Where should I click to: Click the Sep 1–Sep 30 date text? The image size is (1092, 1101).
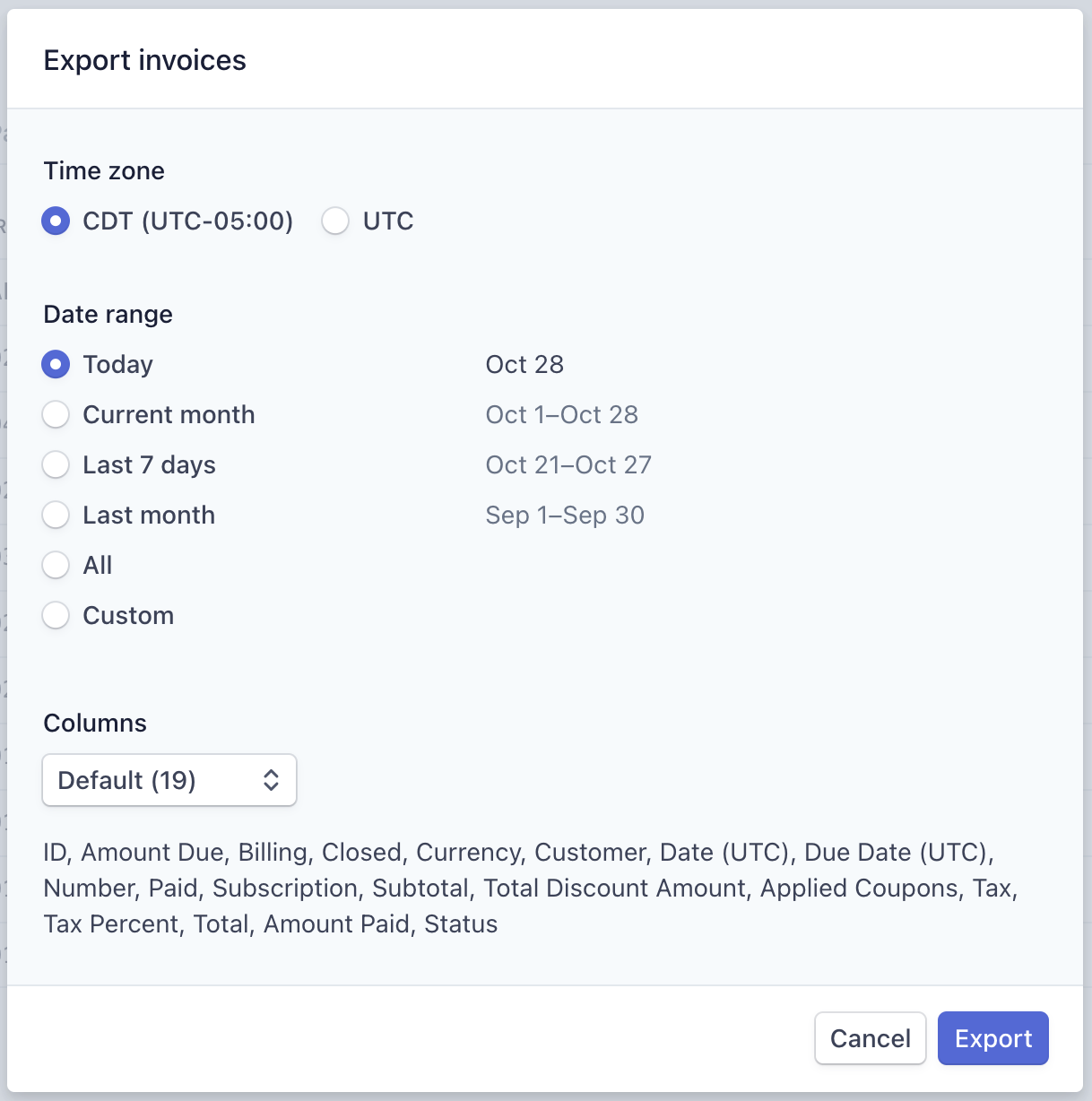click(565, 515)
